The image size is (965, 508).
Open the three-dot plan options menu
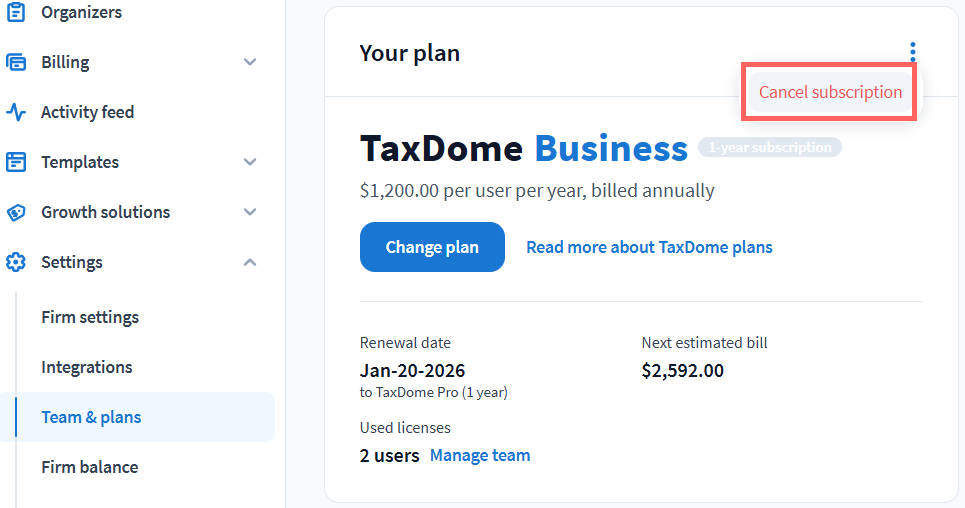912,52
